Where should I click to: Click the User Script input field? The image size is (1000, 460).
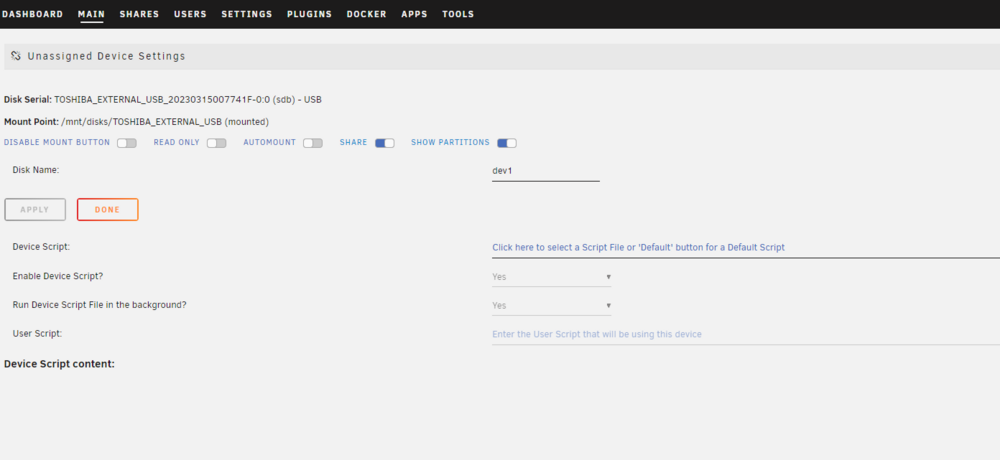pyautogui.click(x=746, y=334)
